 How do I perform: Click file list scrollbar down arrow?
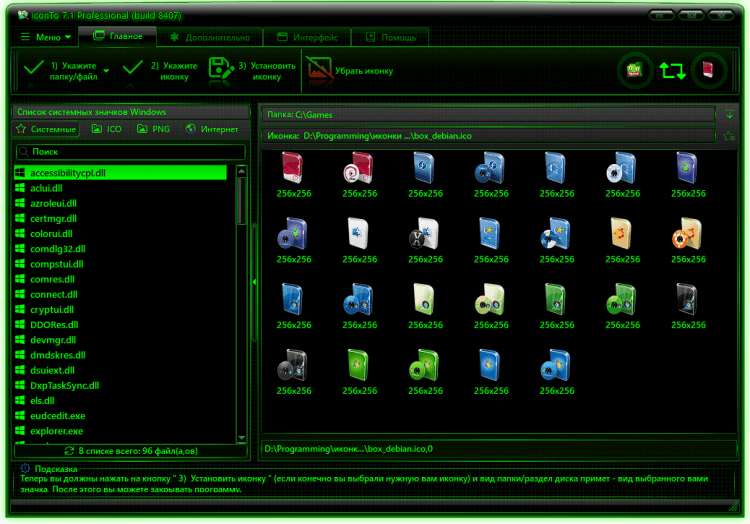click(x=242, y=437)
